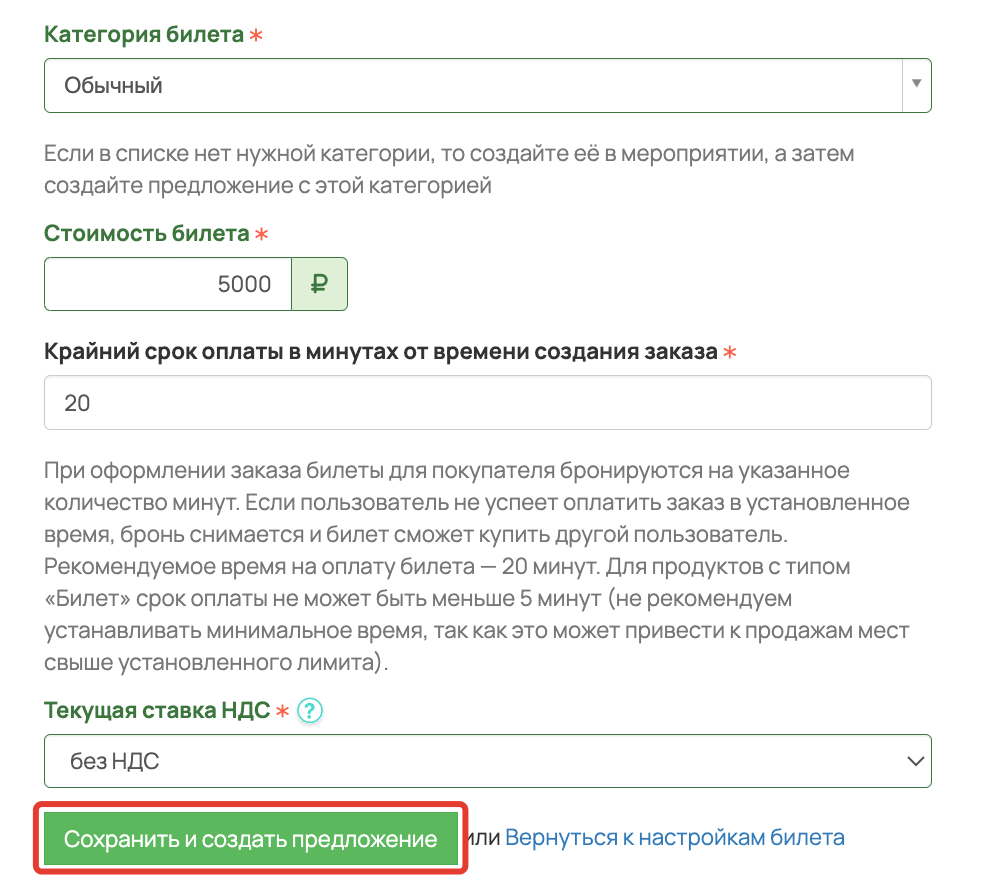Image resolution: width=994 pixels, height=894 pixels.
Task: Click the Категория билета label
Action: 144,34
